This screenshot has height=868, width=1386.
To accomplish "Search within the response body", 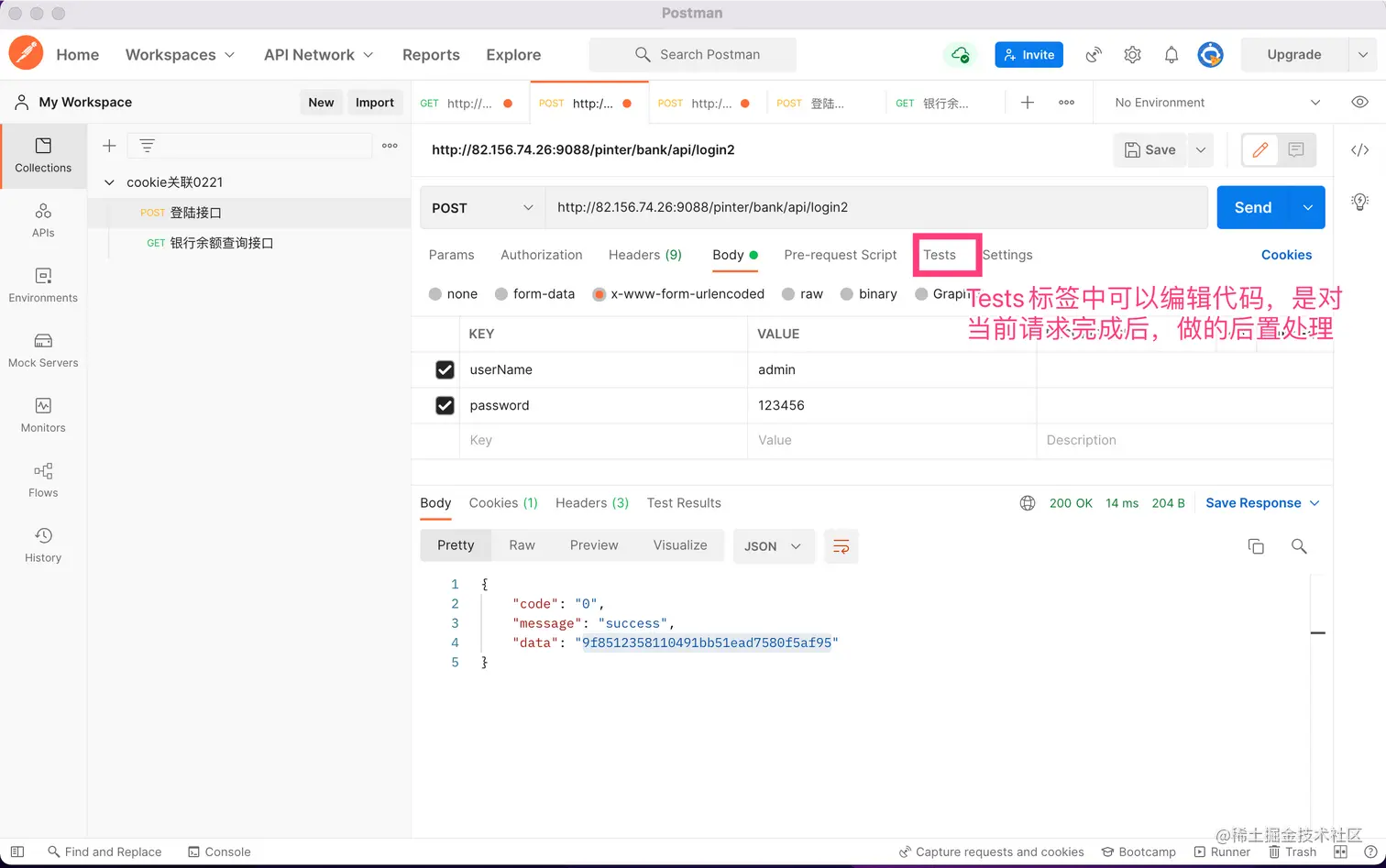I will 1299,546.
